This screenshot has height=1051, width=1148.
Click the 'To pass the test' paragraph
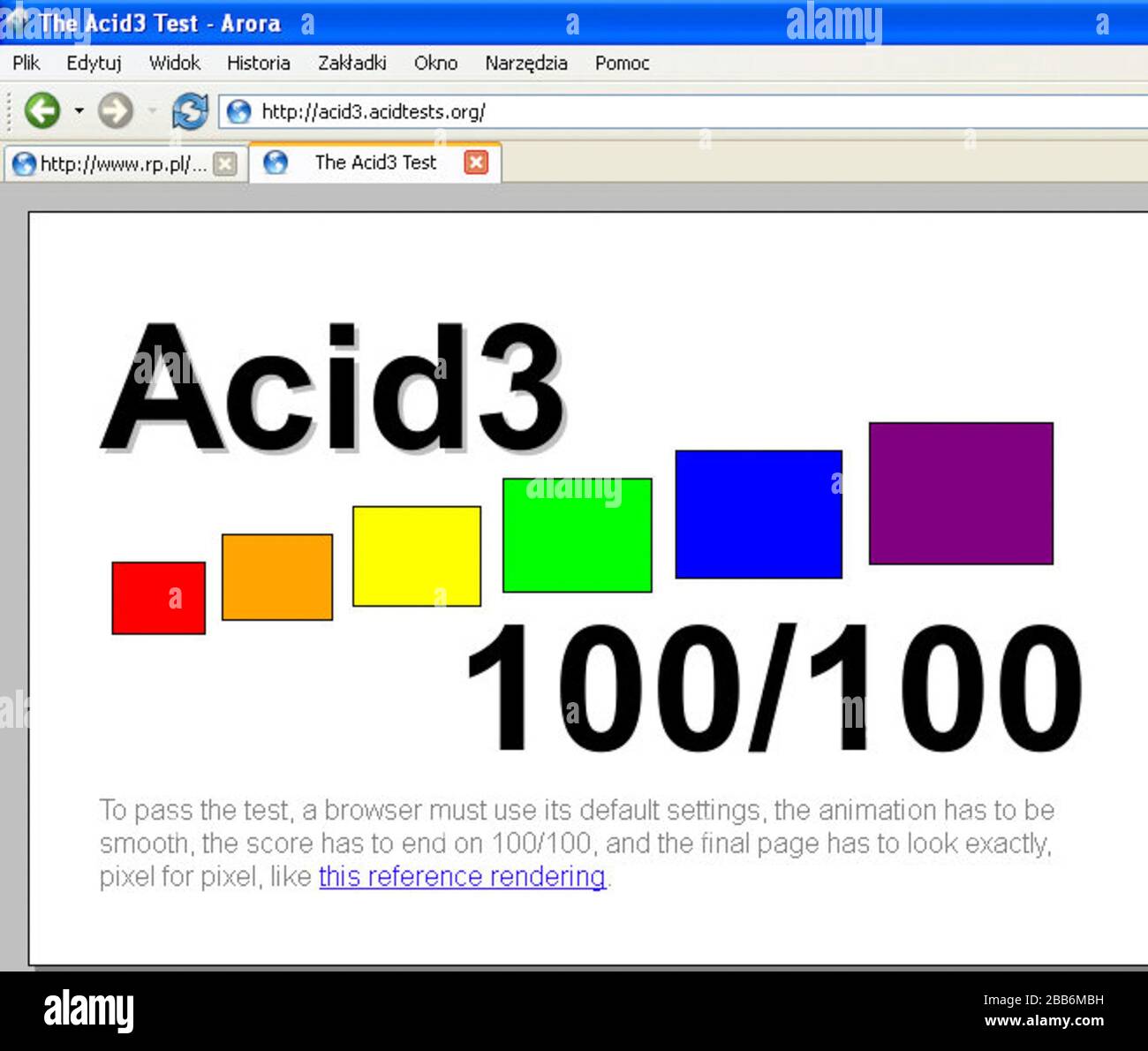577,843
